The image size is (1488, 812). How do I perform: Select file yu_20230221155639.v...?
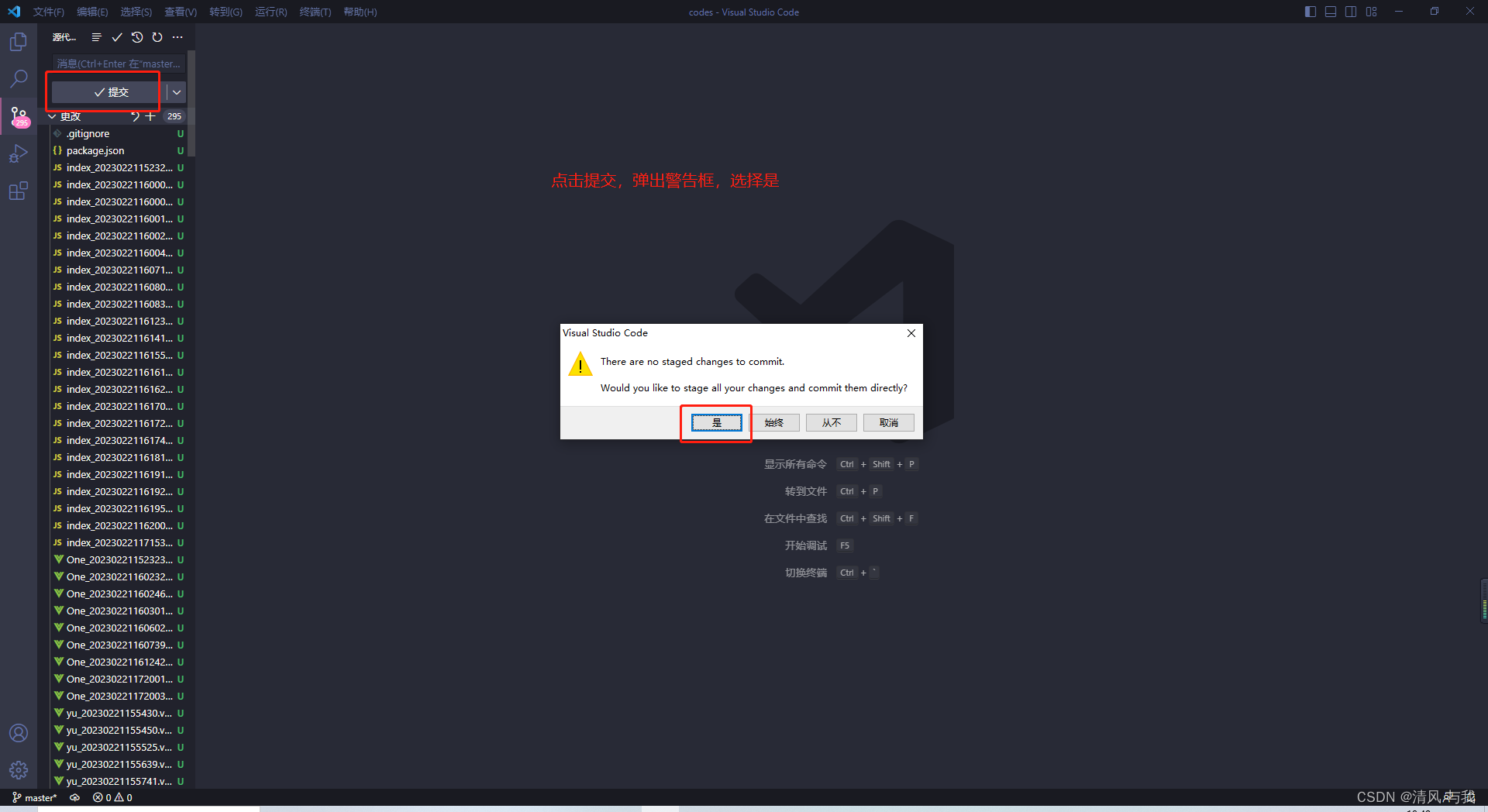click(116, 764)
